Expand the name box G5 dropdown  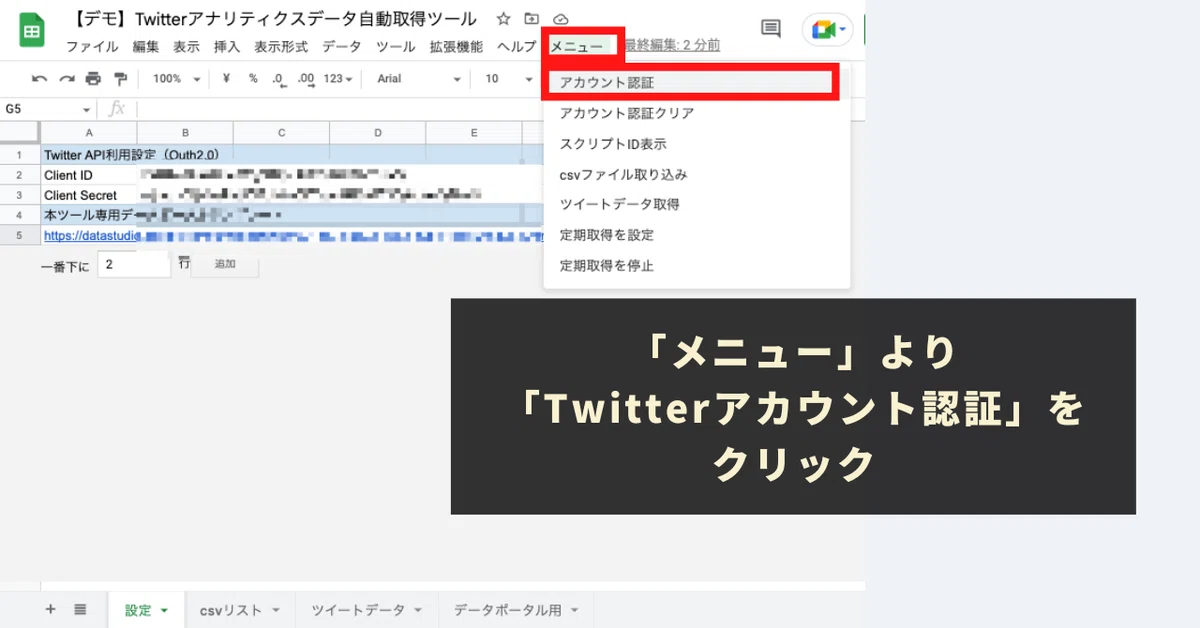(x=86, y=109)
